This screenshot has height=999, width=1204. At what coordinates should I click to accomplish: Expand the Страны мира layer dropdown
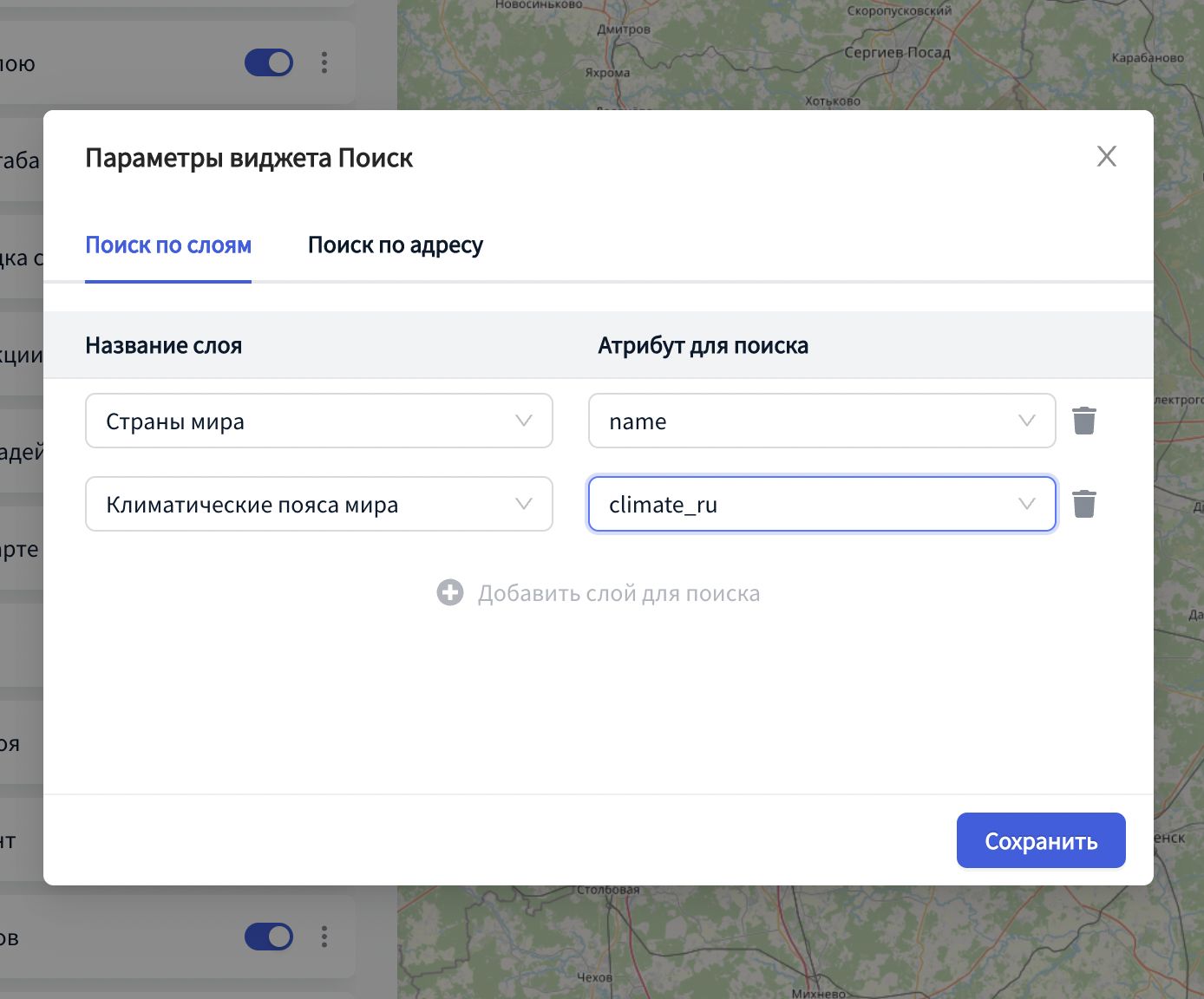coord(318,421)
